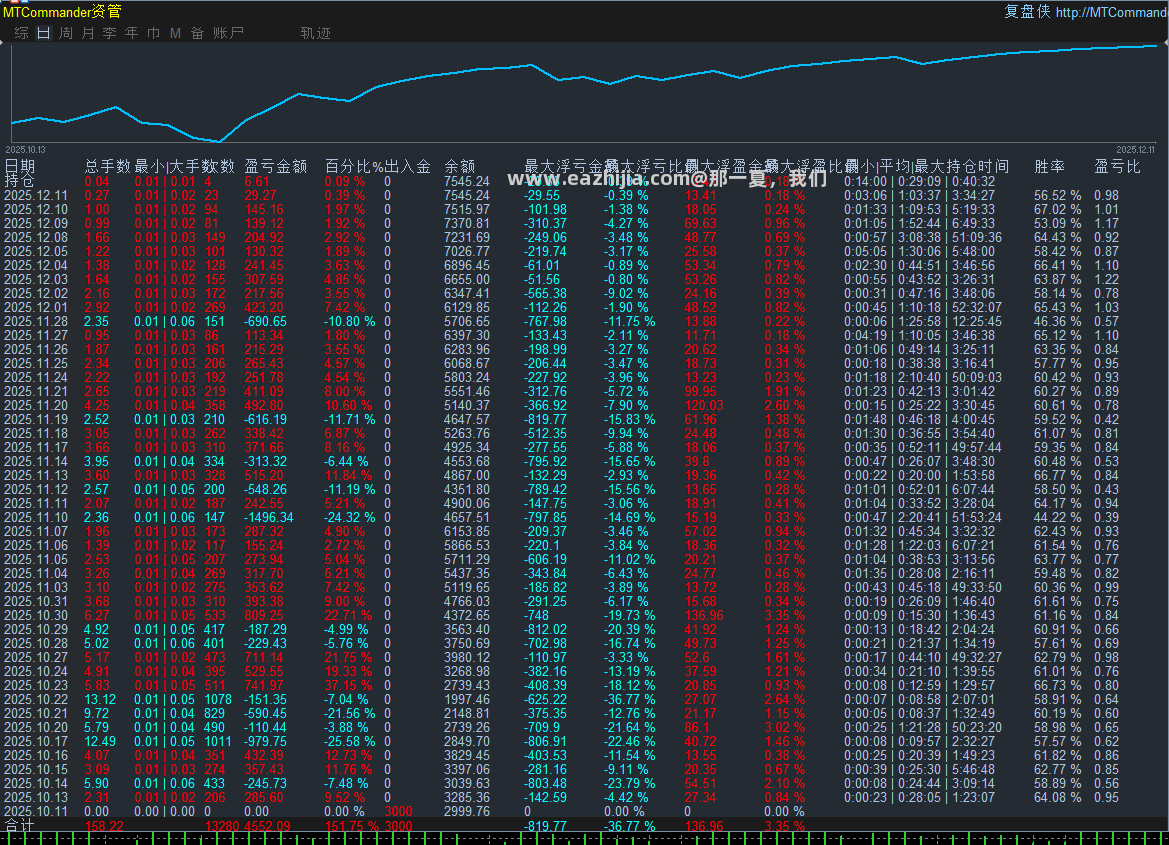Open the 币 (symbol) tab
Viewport: 1169px width, 845px height.
coord(154,33)
